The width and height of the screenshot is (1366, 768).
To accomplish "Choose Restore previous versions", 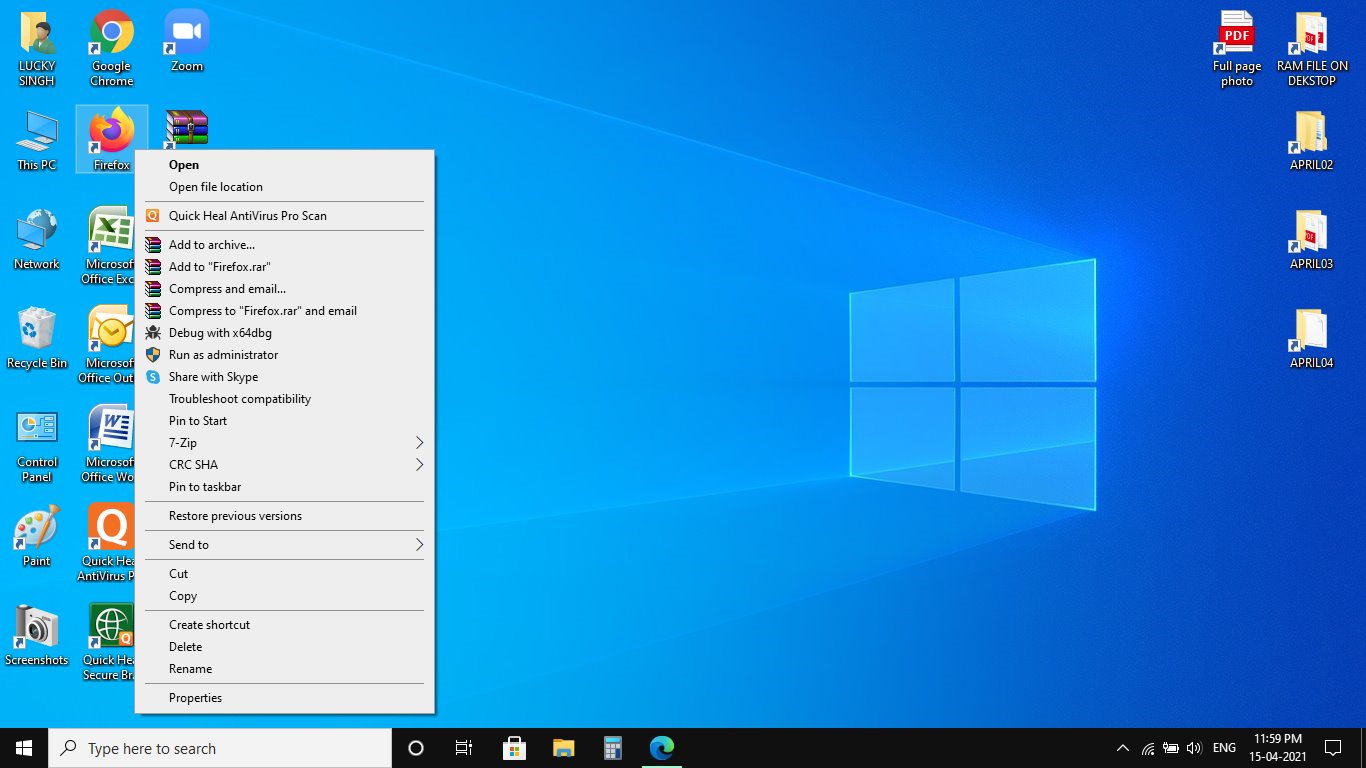I will click(284, 516).
